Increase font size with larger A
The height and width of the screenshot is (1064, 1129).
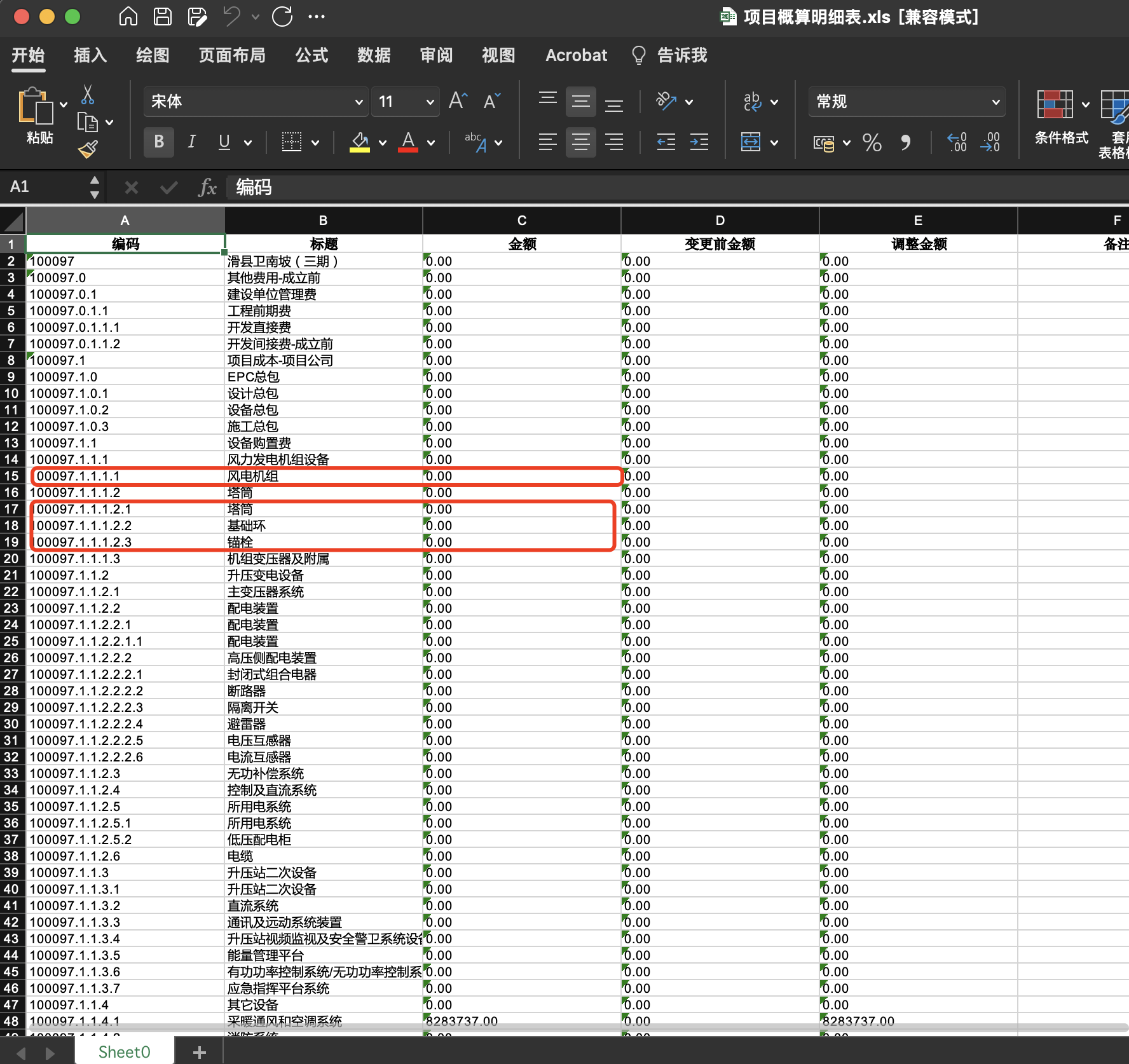pos(458,100)
